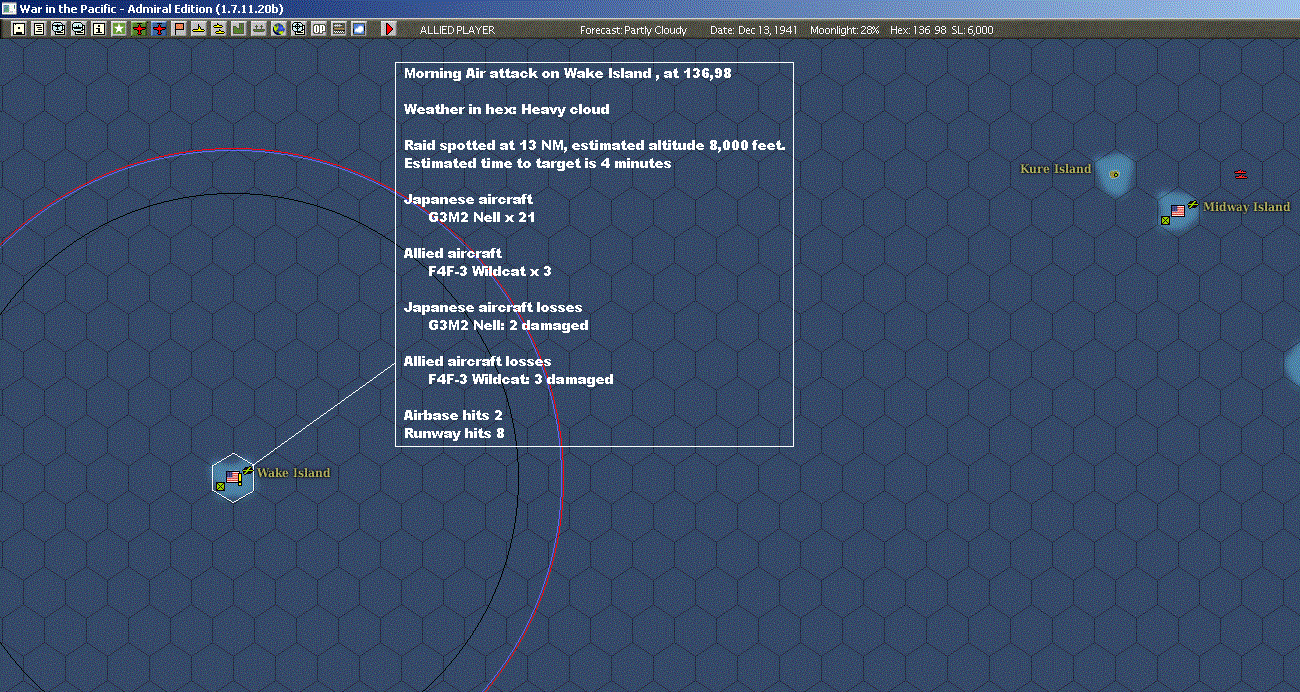Open the document list report icon
The width and height of the screenshot is (1300, 692).
[38, 29]
